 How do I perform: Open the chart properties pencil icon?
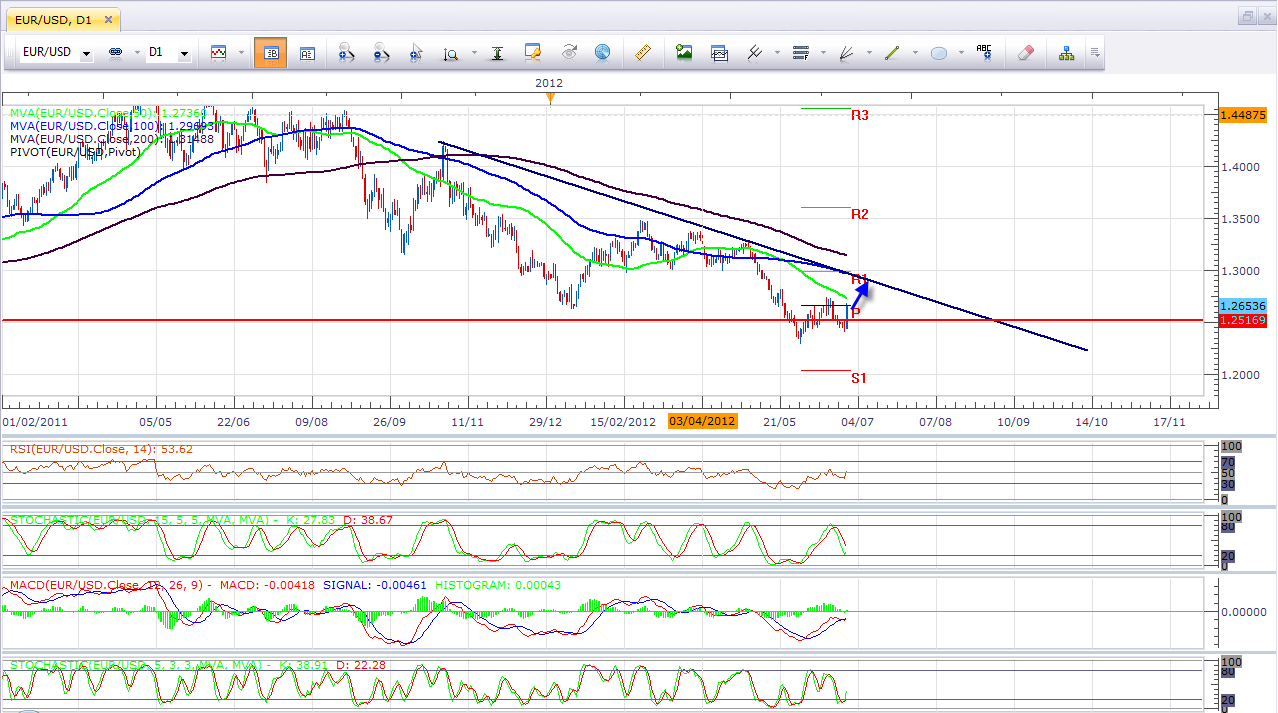(533, 52)
